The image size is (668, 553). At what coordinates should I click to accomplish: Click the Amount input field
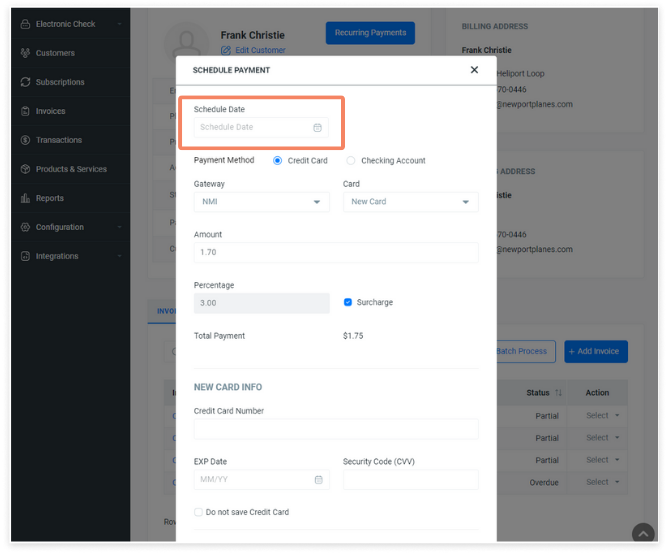point(336,252)
